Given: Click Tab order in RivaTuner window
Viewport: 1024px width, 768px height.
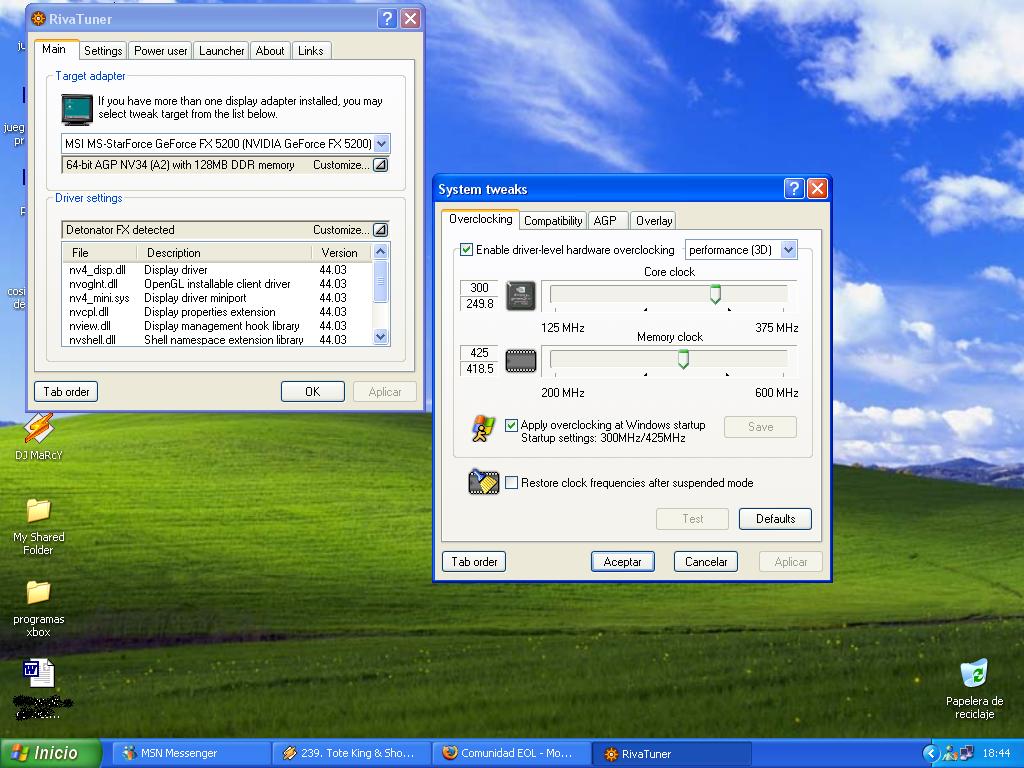Looking at the screenshot, I should tap(66, 392).
